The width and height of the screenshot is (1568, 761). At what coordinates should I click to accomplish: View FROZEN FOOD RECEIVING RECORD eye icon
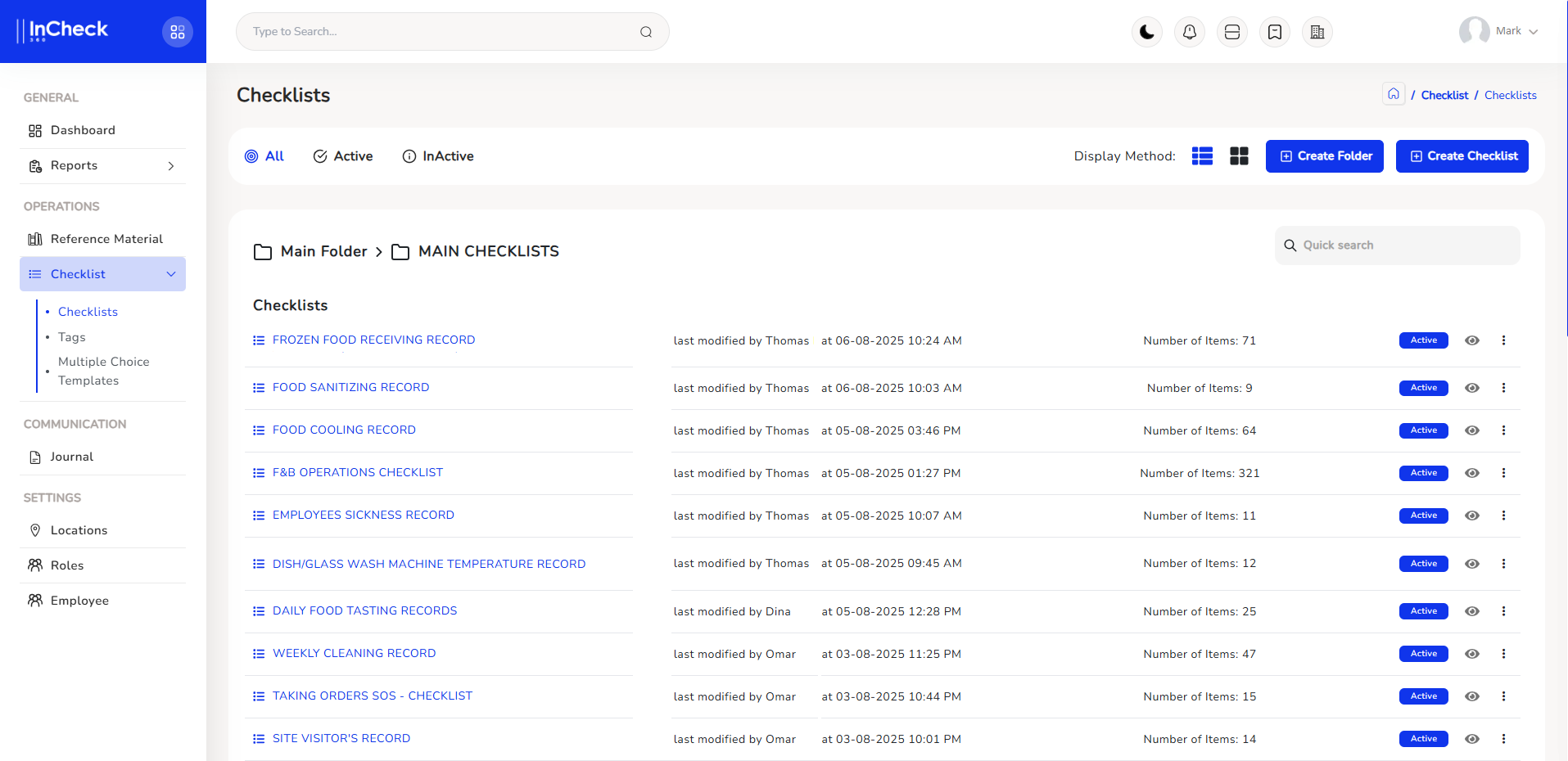tap(1471, 340)
